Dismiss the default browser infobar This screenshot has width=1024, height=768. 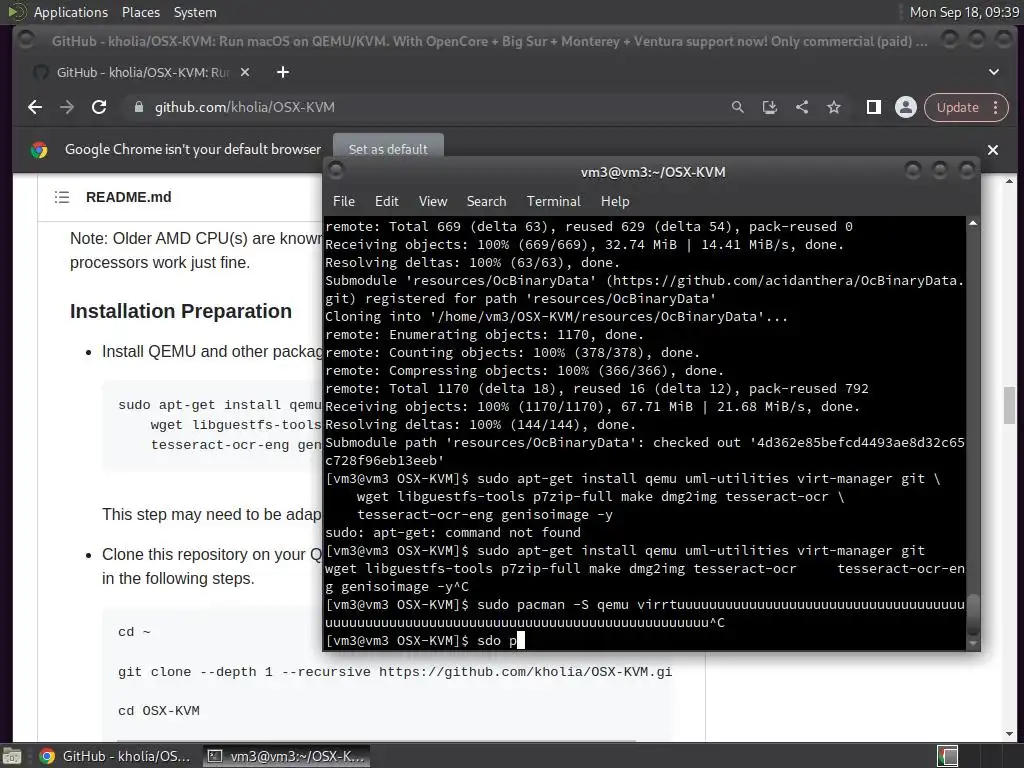[x=993, y=150]
